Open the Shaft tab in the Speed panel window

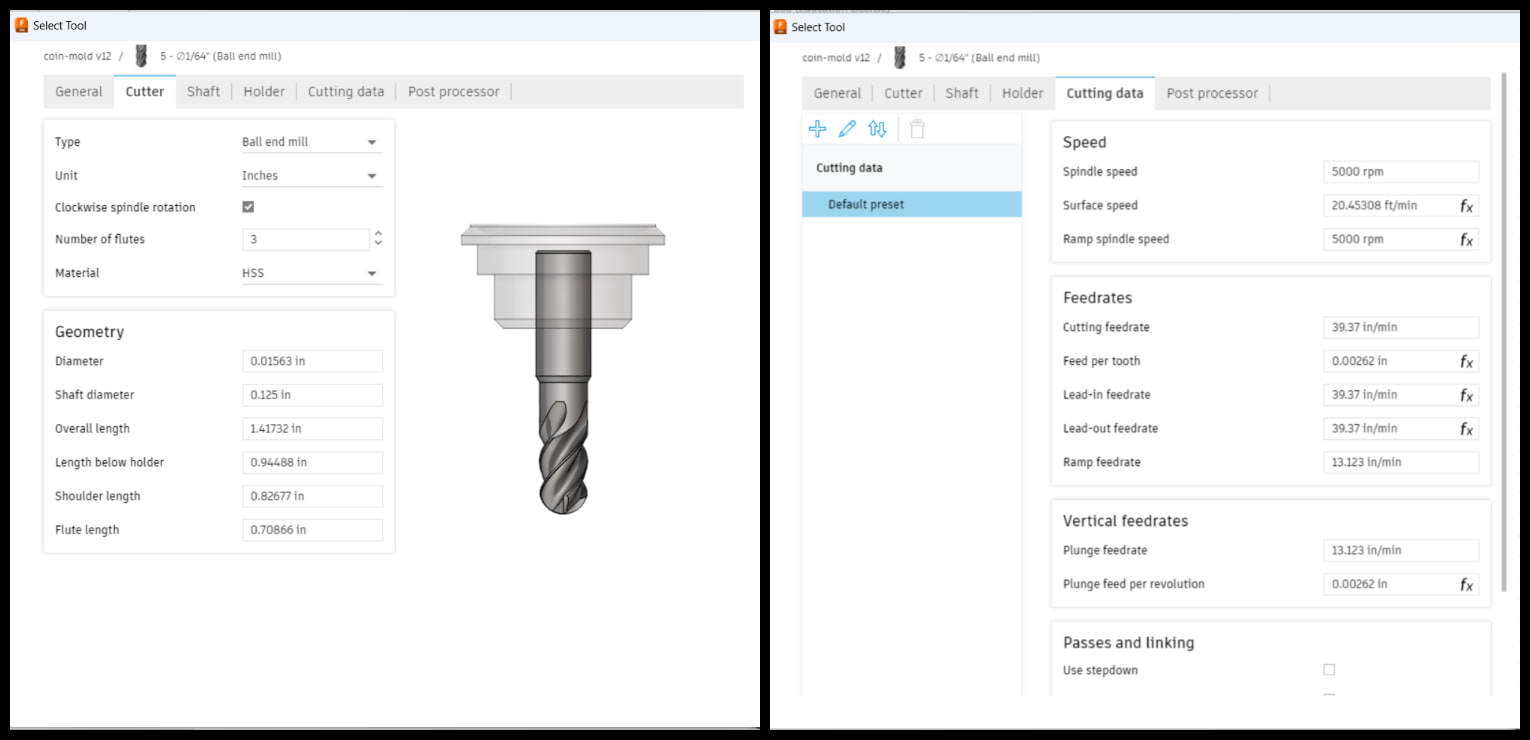tap(962, 93)
